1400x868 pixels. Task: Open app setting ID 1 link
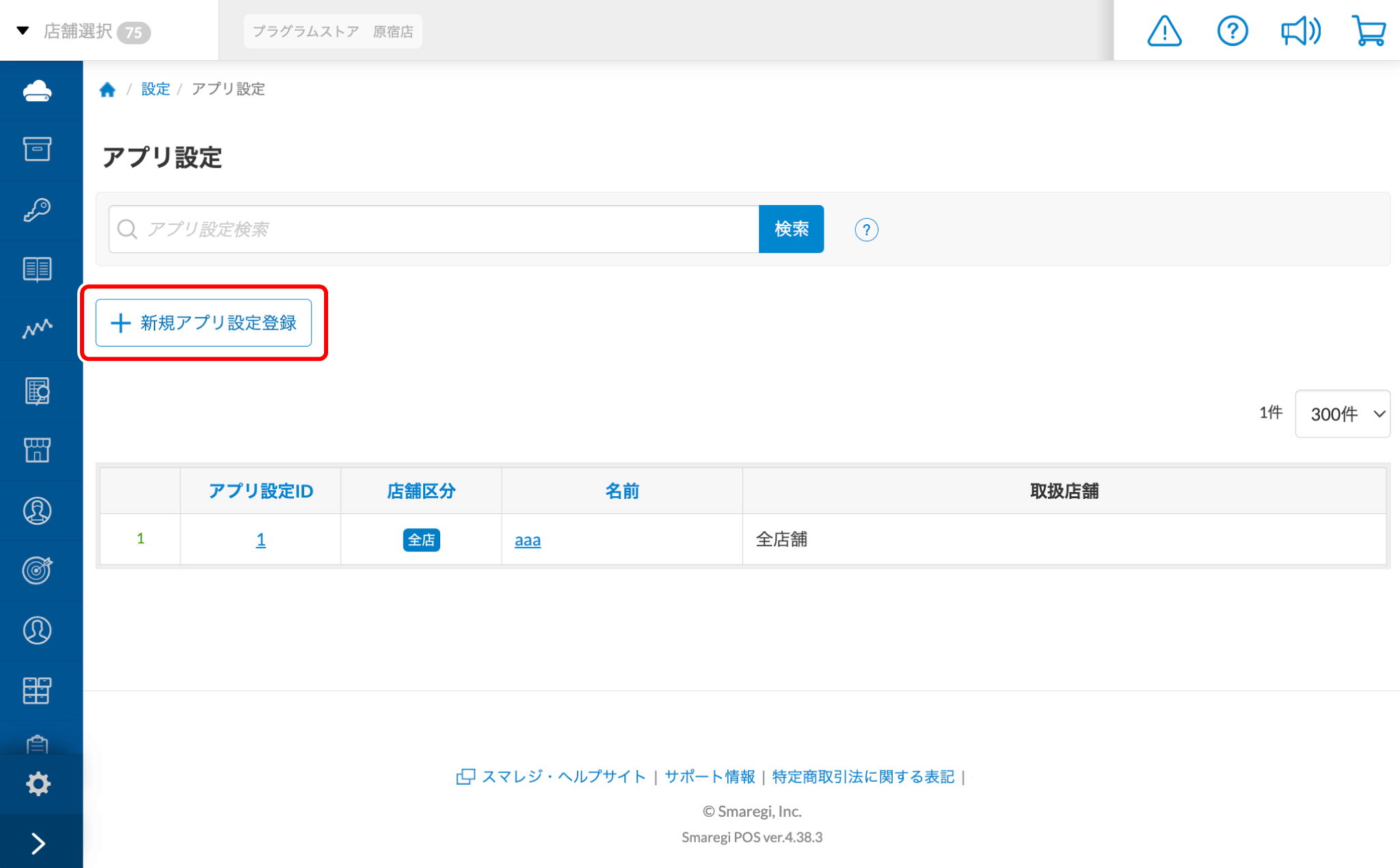(x=260, y=540)
